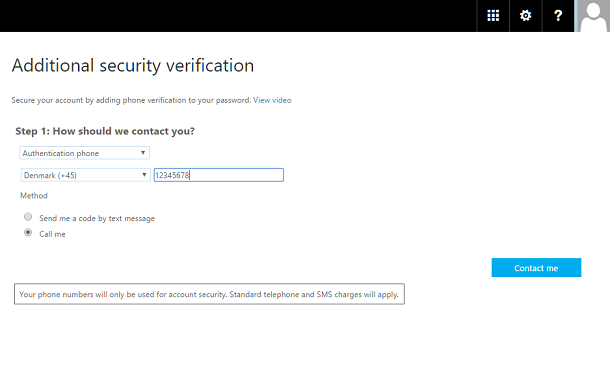
Task: Click the 'Secure your account' description text
Action: click(131, 100)
